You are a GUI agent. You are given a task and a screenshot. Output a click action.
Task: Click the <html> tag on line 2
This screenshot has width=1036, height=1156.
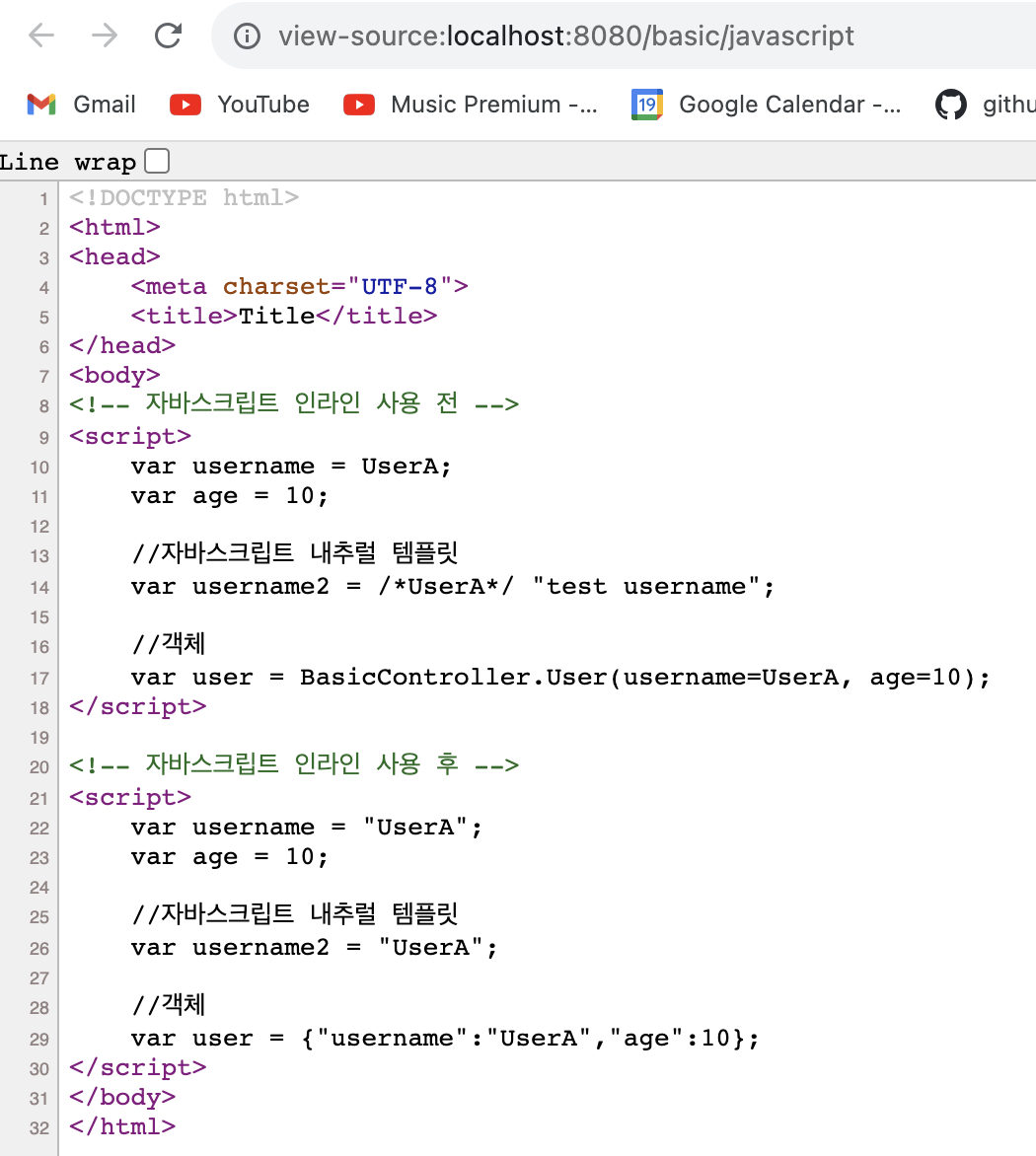[x=115, y=227]
